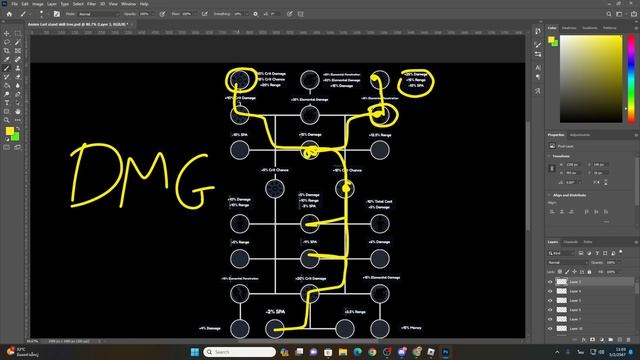This screenshot has width=640, height=360.
Task: Click the yellow foreground color swatch in toolbar
Action: click(10, 131)
